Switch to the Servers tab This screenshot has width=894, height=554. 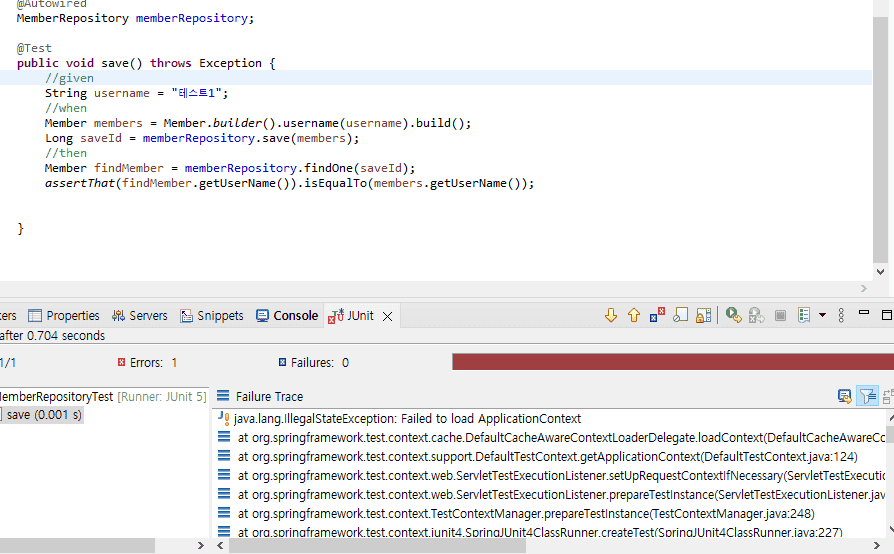140,316
